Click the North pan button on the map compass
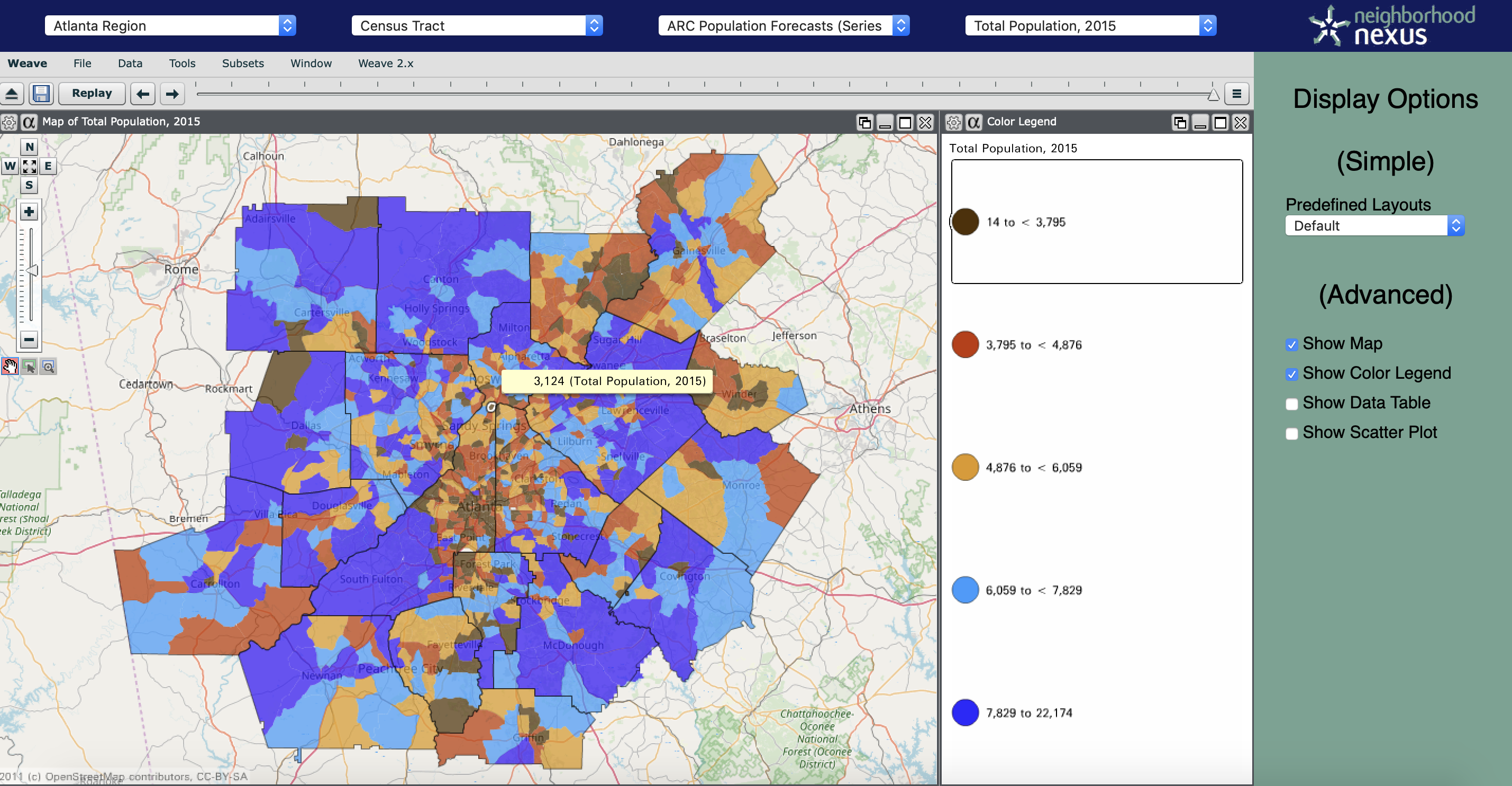The height and width of the screenshot is (786, 1512). [28, 147]
